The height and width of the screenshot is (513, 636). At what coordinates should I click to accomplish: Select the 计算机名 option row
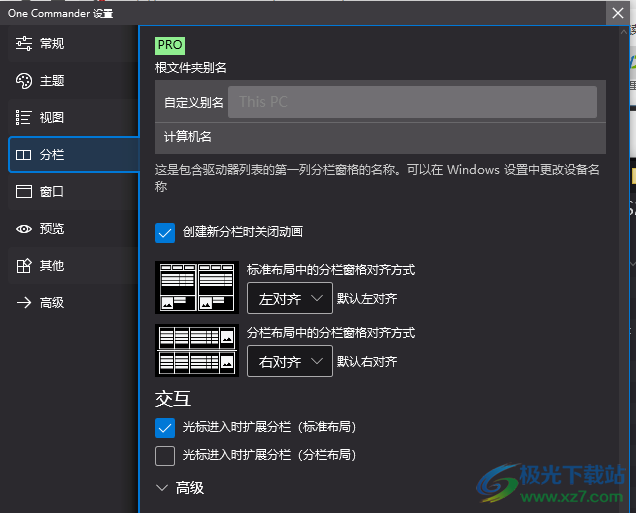pos(380,137)
